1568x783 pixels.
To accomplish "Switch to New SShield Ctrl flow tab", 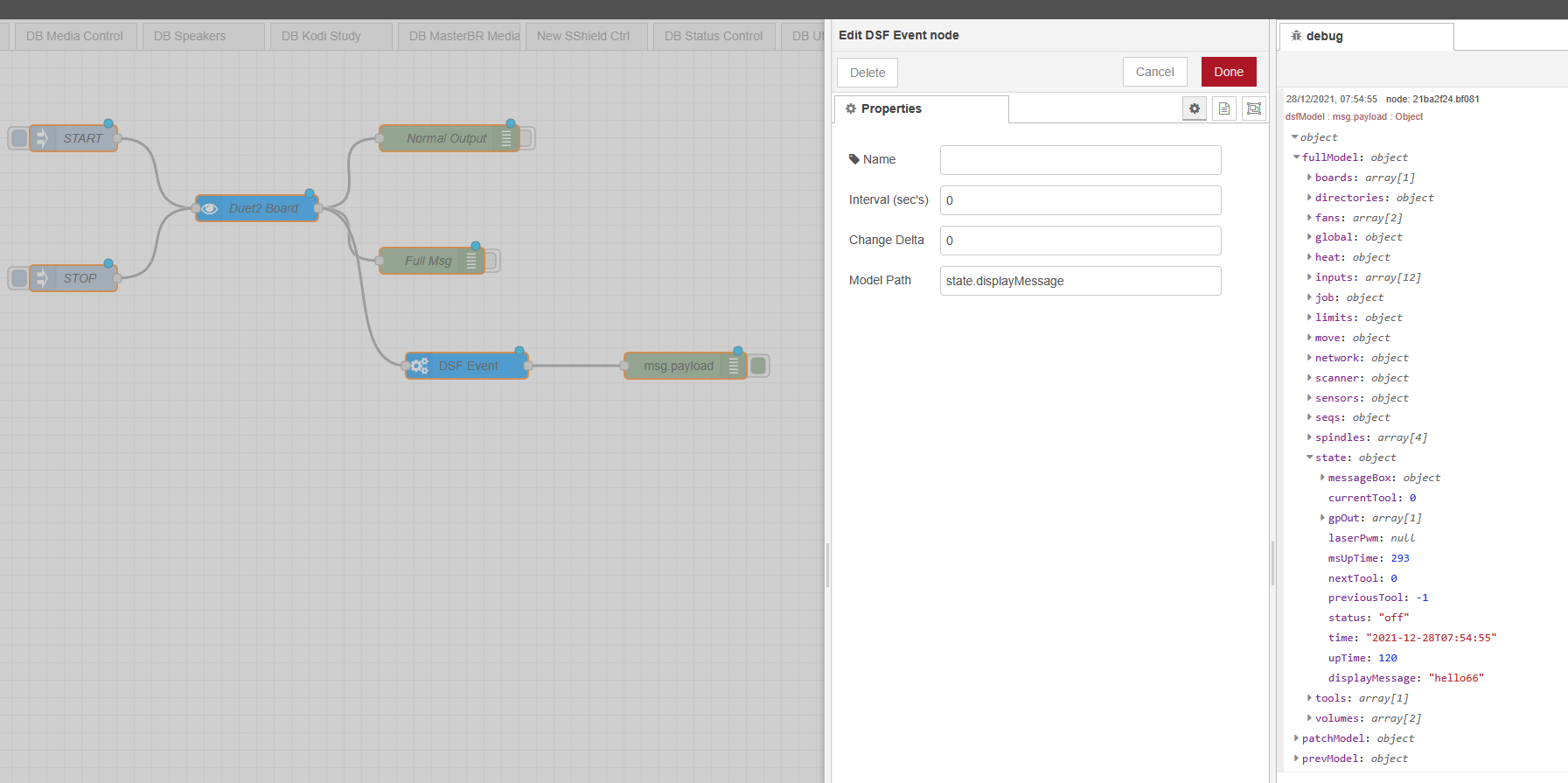I will [x=587, y=36].
